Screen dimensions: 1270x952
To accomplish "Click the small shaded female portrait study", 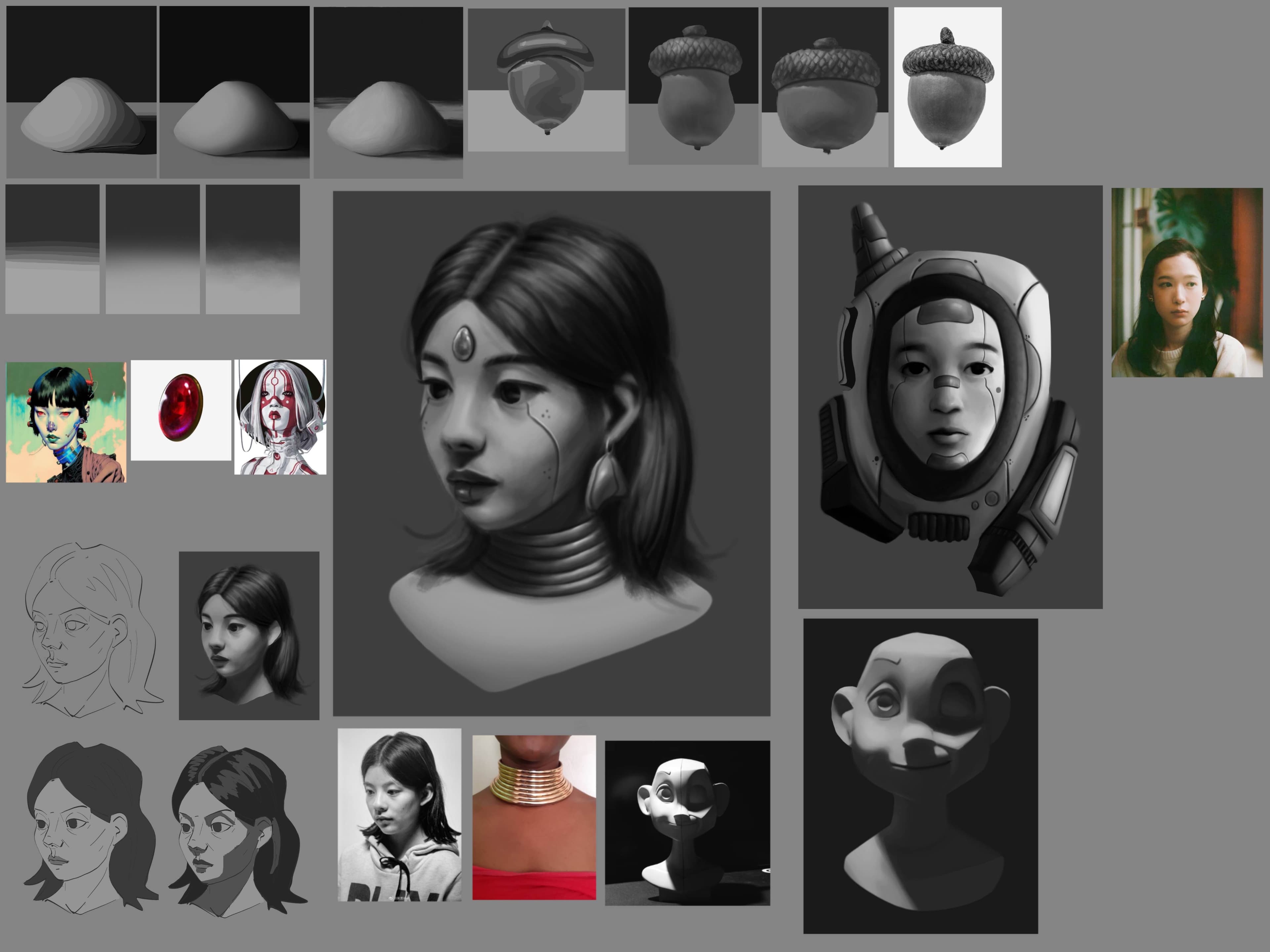I will coord(249,635).
